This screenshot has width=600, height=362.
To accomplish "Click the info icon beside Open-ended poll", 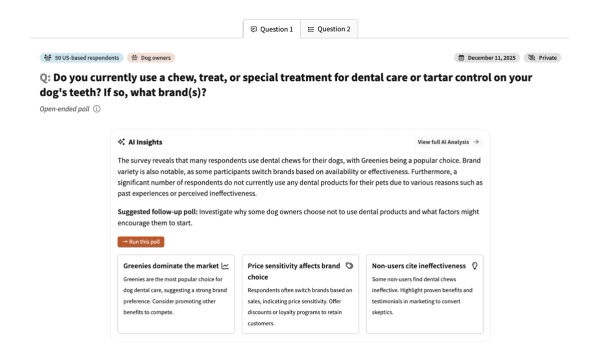I will point(97,109).
